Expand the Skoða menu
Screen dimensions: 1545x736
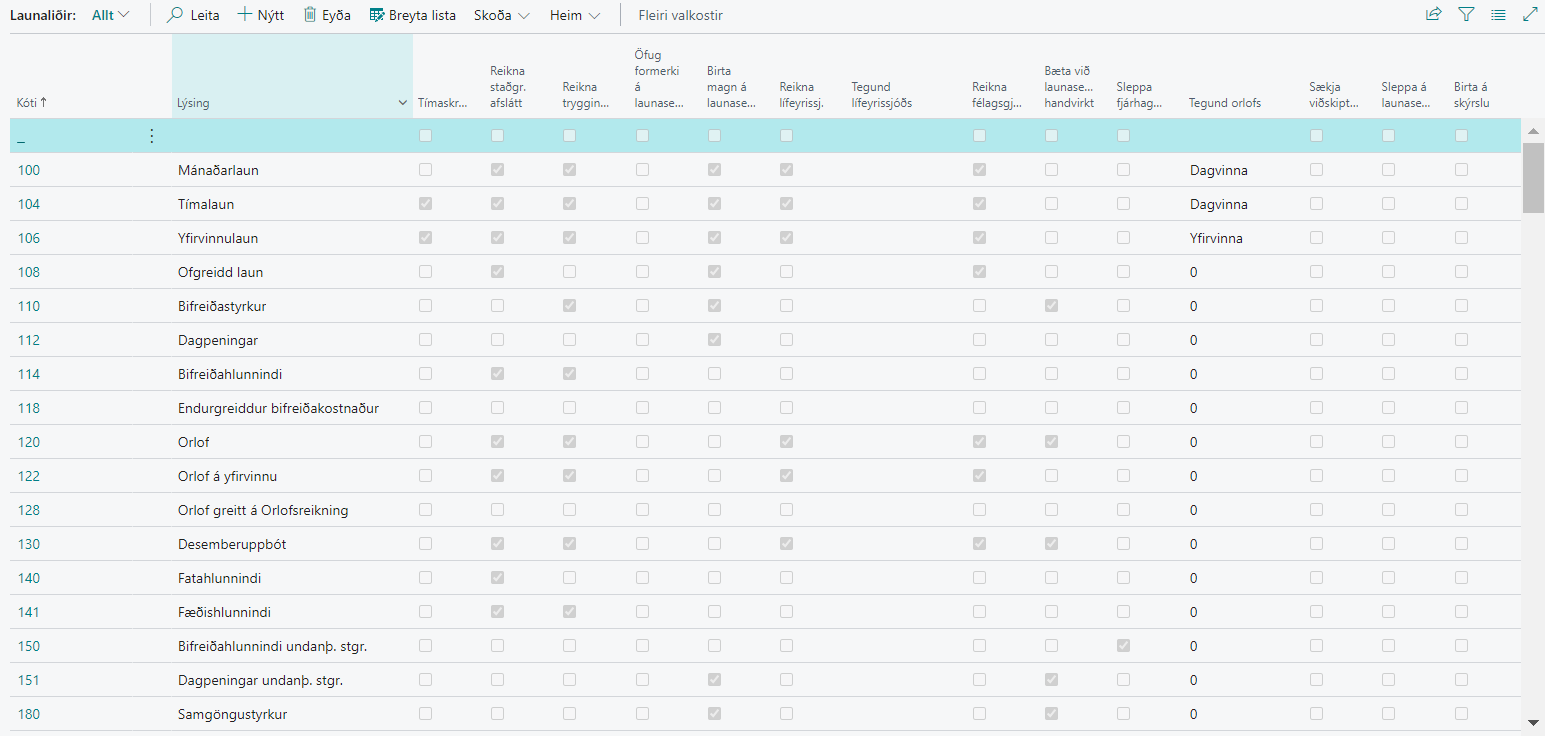pos(501,15)
